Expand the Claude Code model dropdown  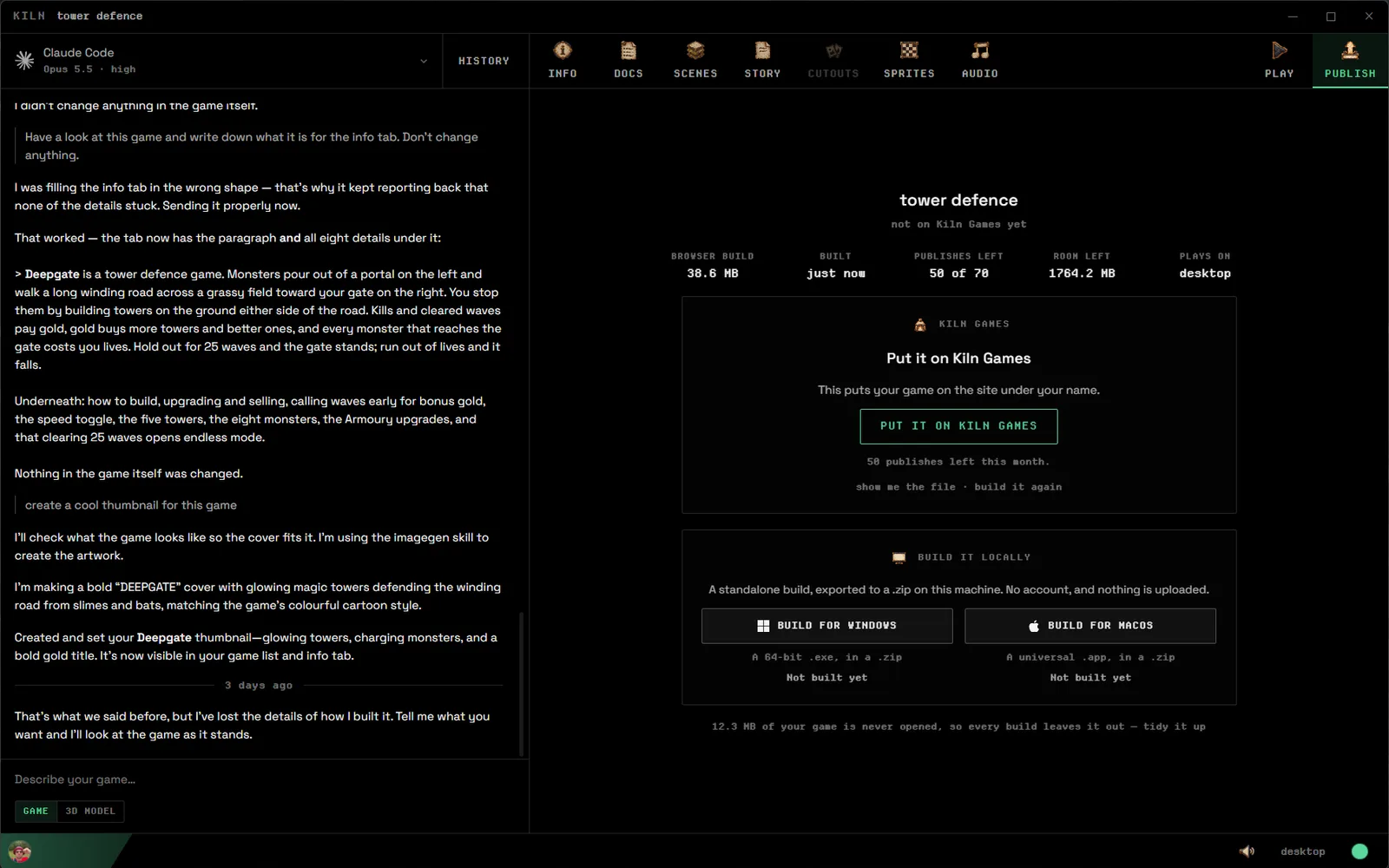click(x=424, y=61)
